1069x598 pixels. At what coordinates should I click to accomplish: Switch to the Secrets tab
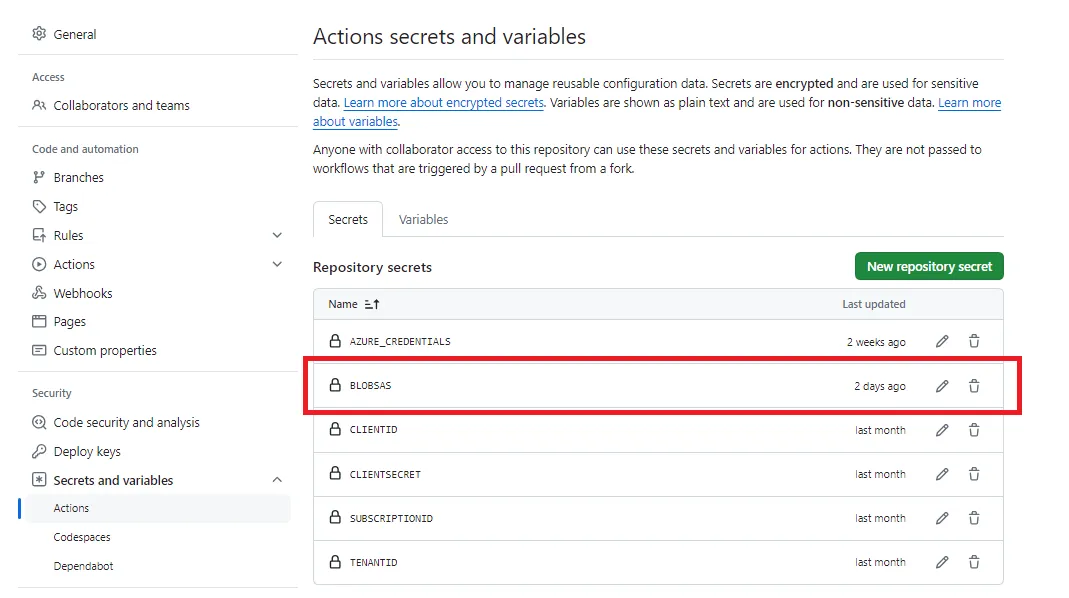point(348,220)
